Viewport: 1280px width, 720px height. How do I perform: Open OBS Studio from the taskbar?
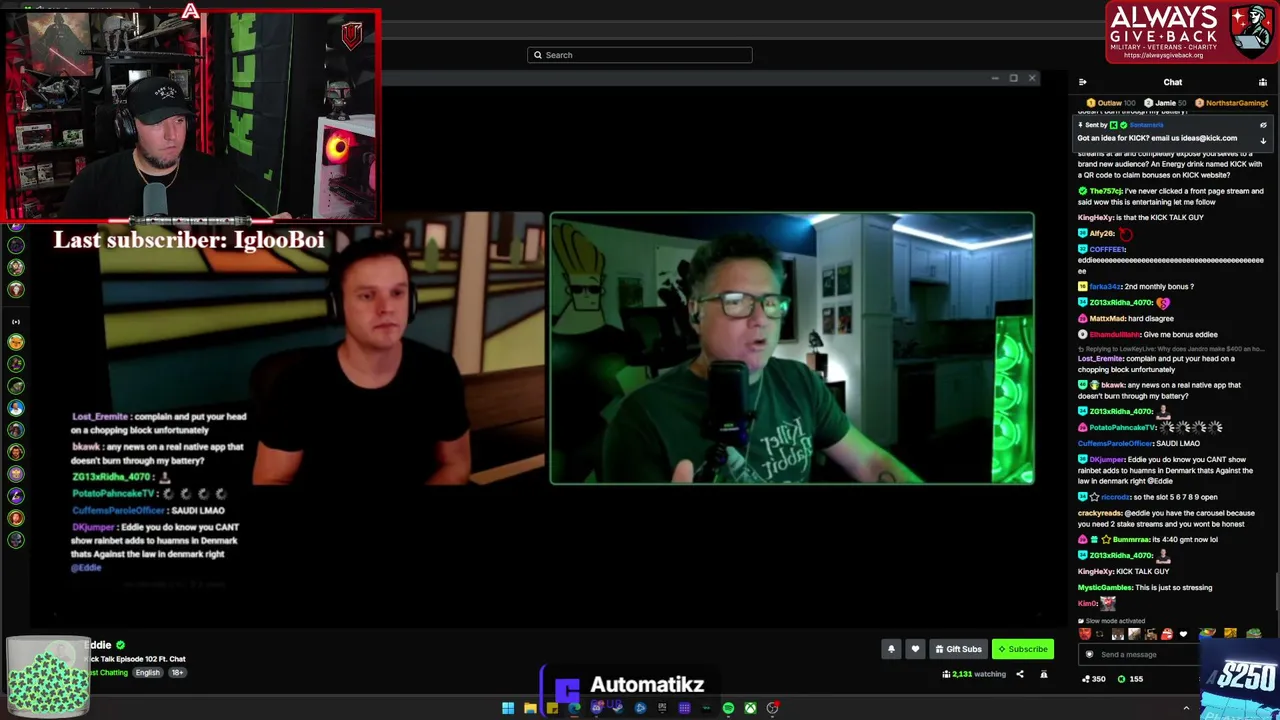(x=772, y=708)
